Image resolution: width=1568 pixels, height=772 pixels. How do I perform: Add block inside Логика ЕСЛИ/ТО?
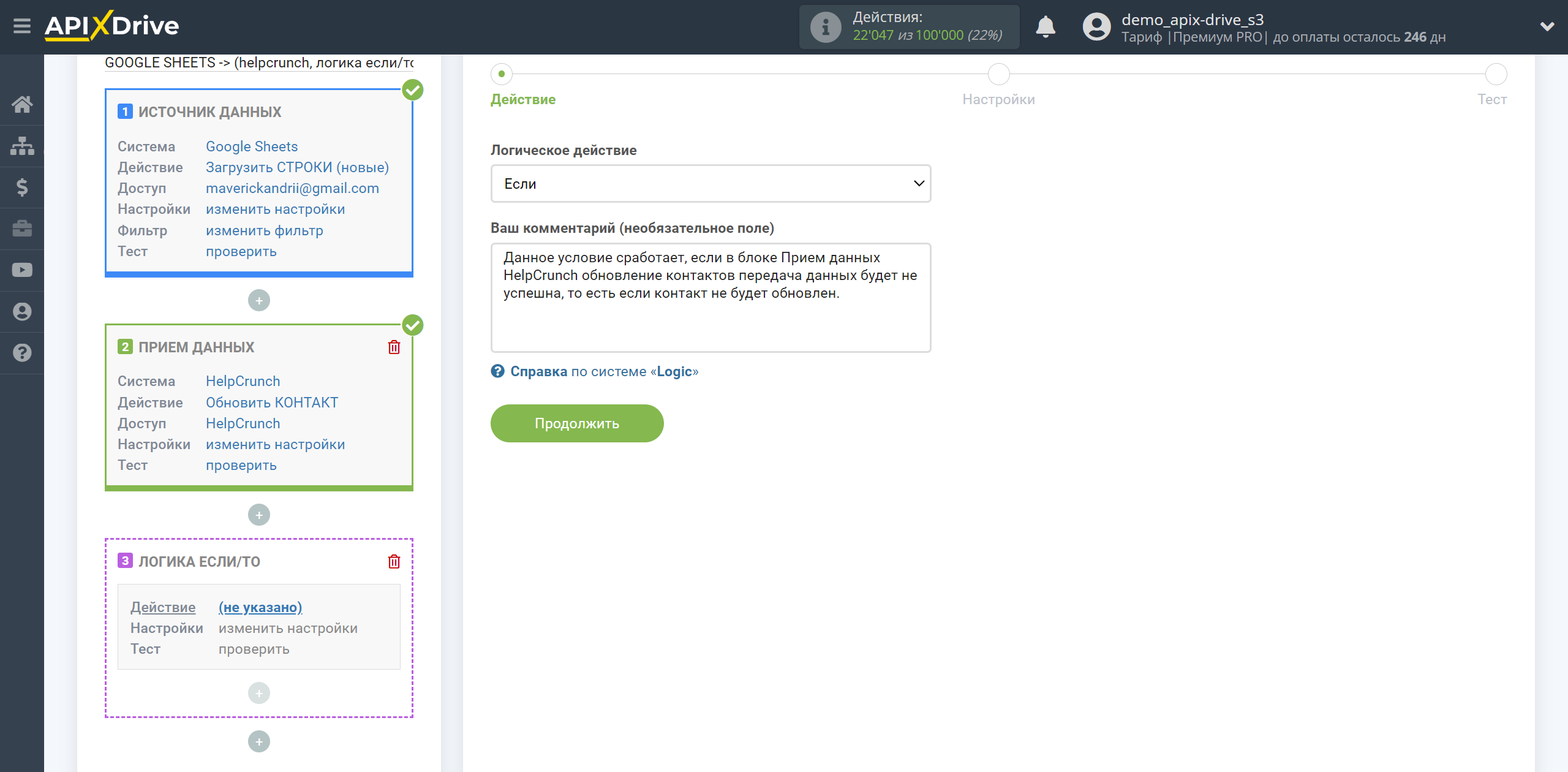point(259,693)
